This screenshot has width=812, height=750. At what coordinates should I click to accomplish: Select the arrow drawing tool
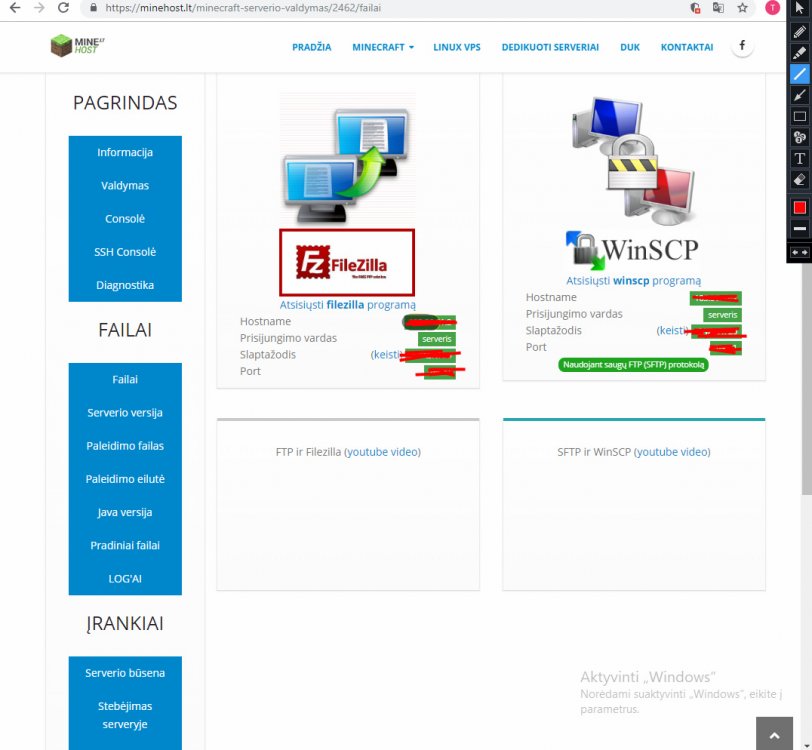coord(800,95)
